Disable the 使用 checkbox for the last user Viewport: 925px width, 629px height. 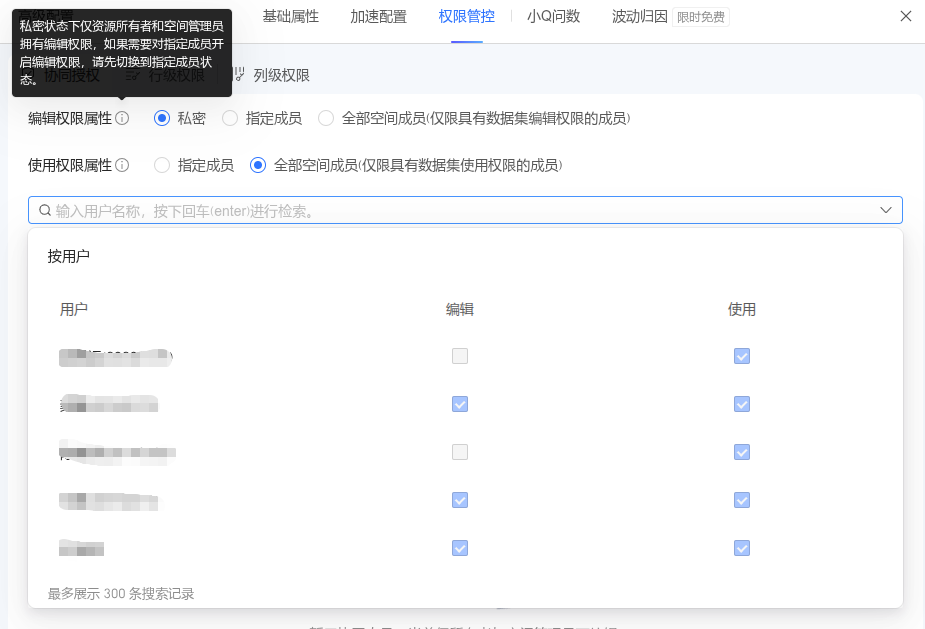(741, 548)
